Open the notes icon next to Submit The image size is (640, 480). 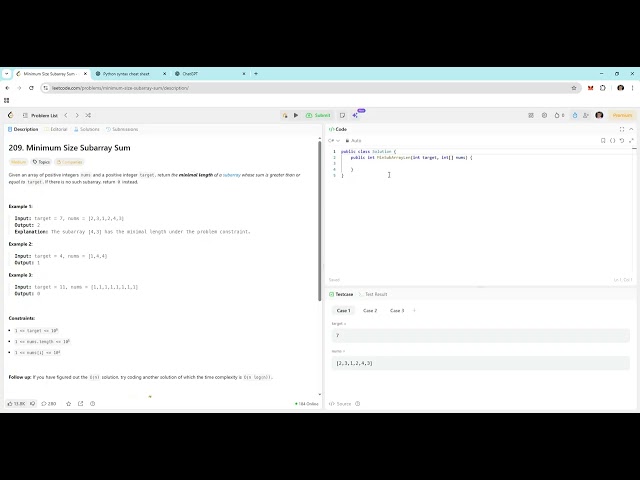click(x=342, y=116)
